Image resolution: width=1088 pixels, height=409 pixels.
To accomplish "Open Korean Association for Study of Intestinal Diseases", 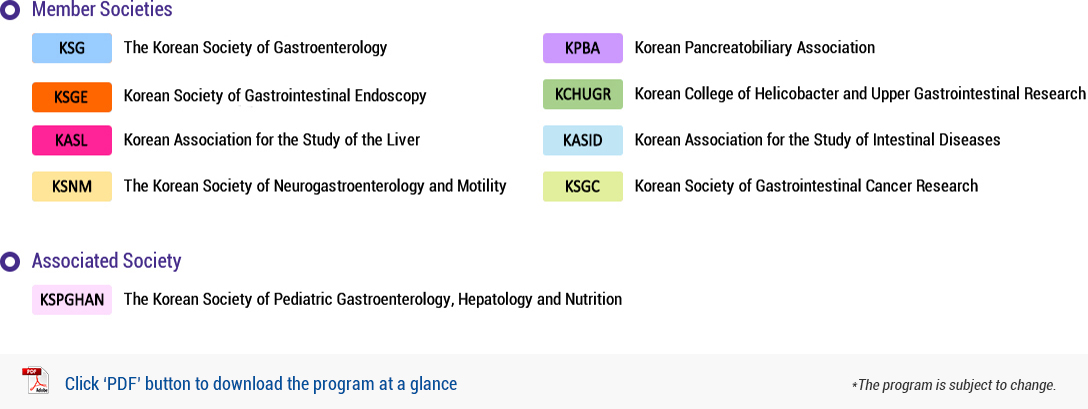I will point(817,140).
